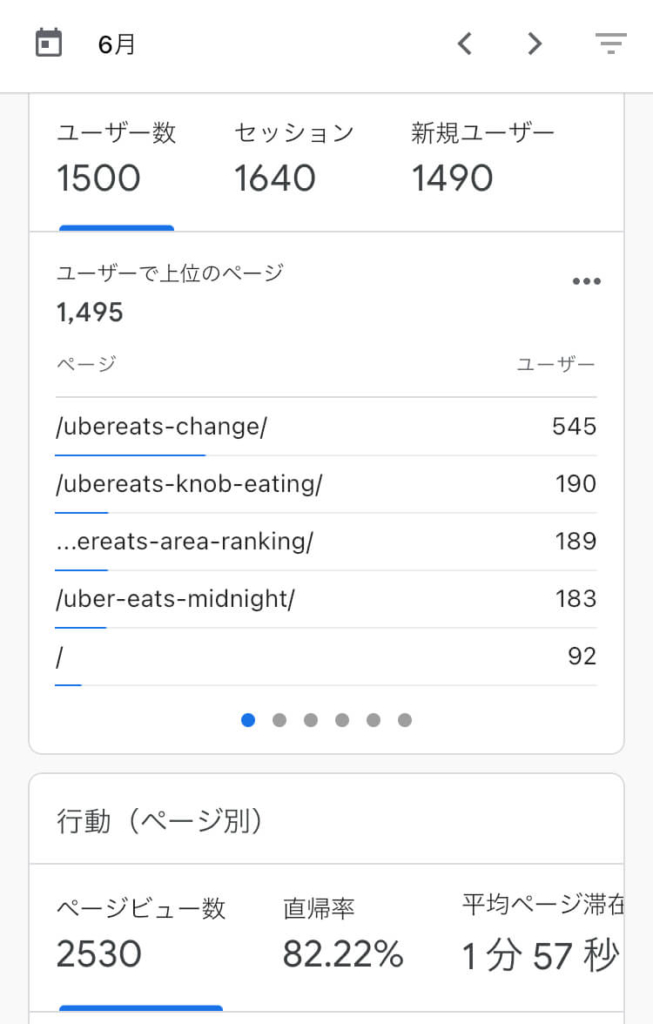The width and height of the screenshot is (653, 1024).
Task: Jump to the fourth pagination dot
Action: 342,720
